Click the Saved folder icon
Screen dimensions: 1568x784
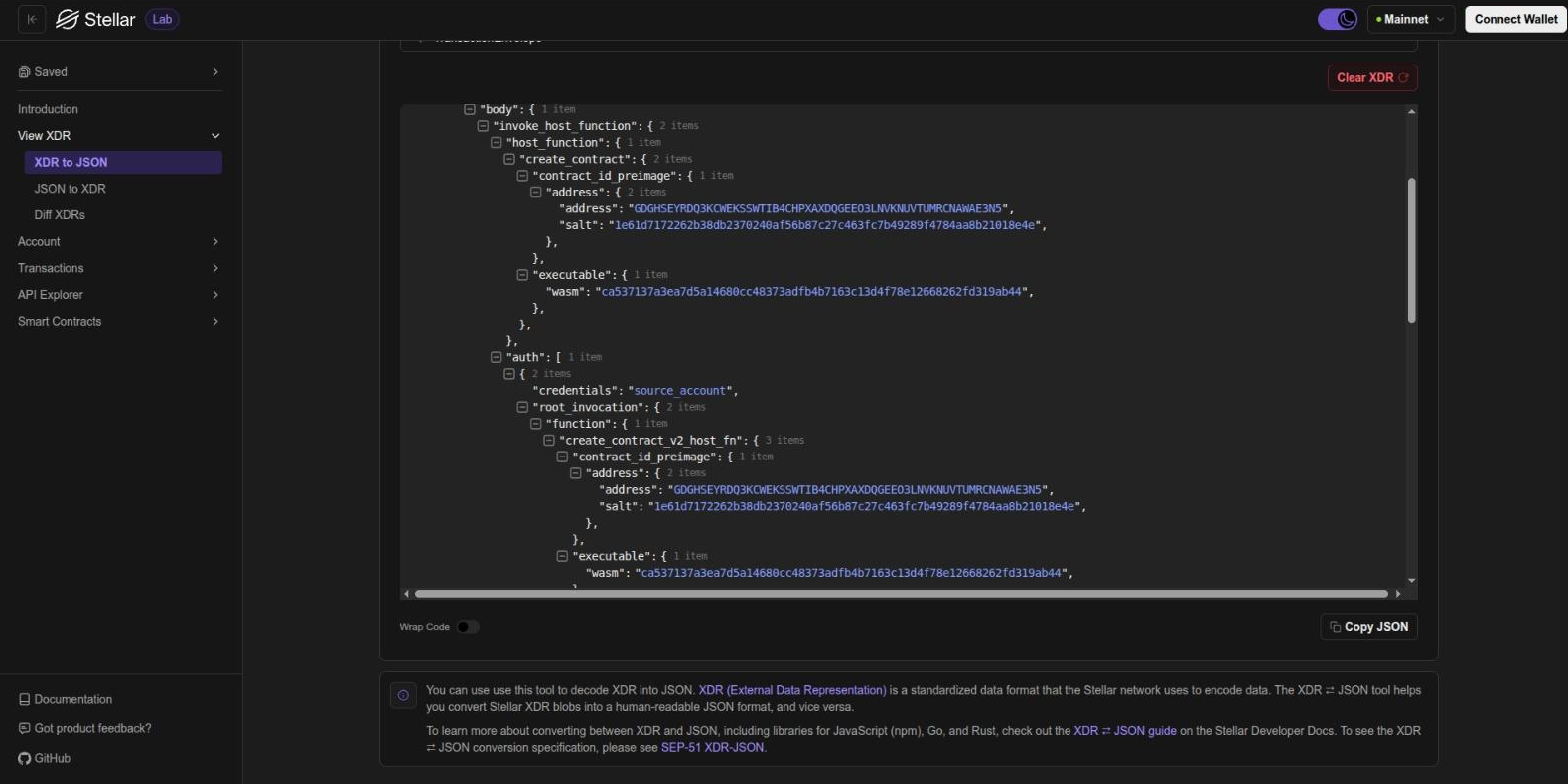pos(24,72)
